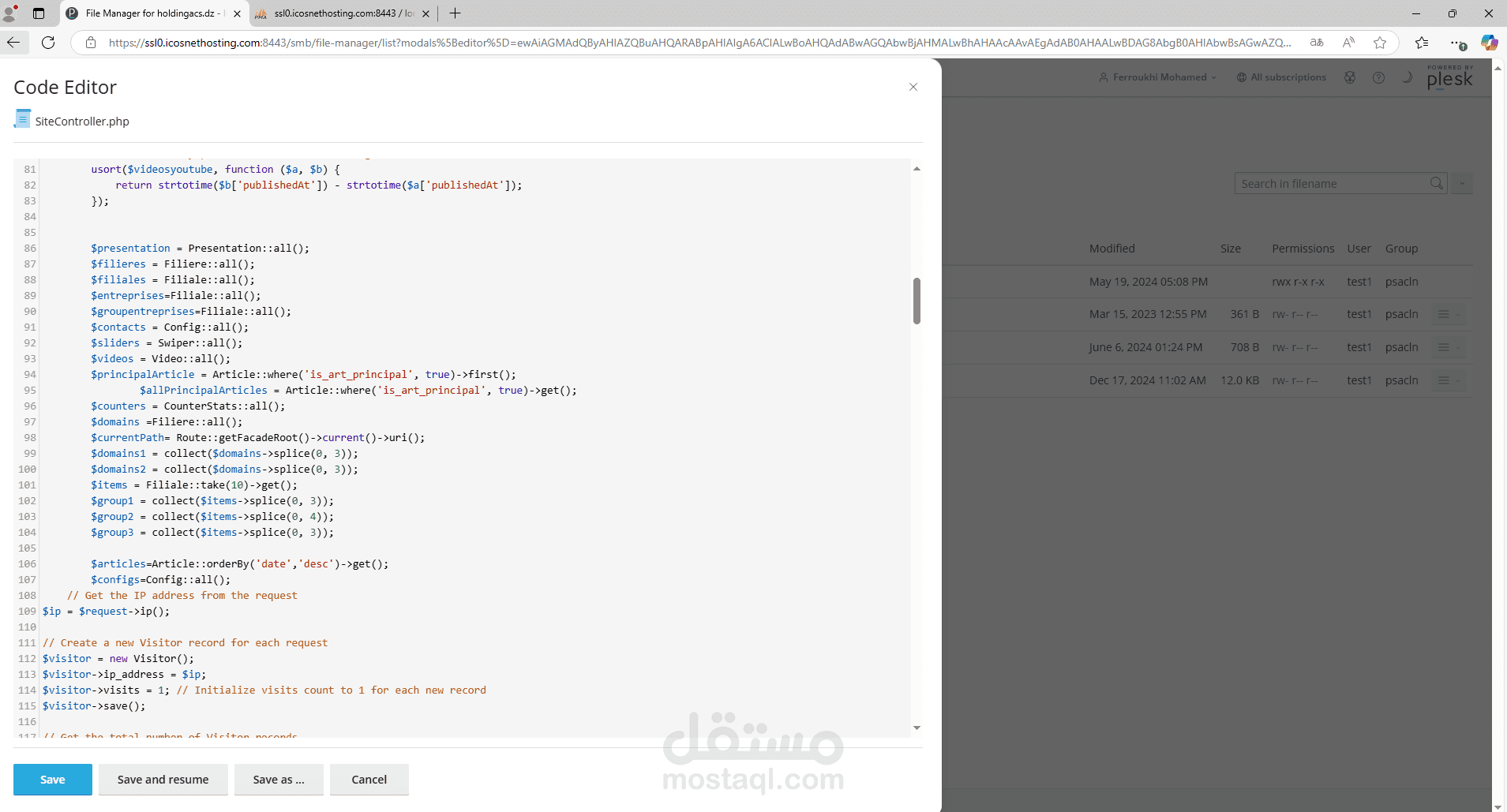Click the usort function line 81
1507x812 pixels.
tap(216, 170)
